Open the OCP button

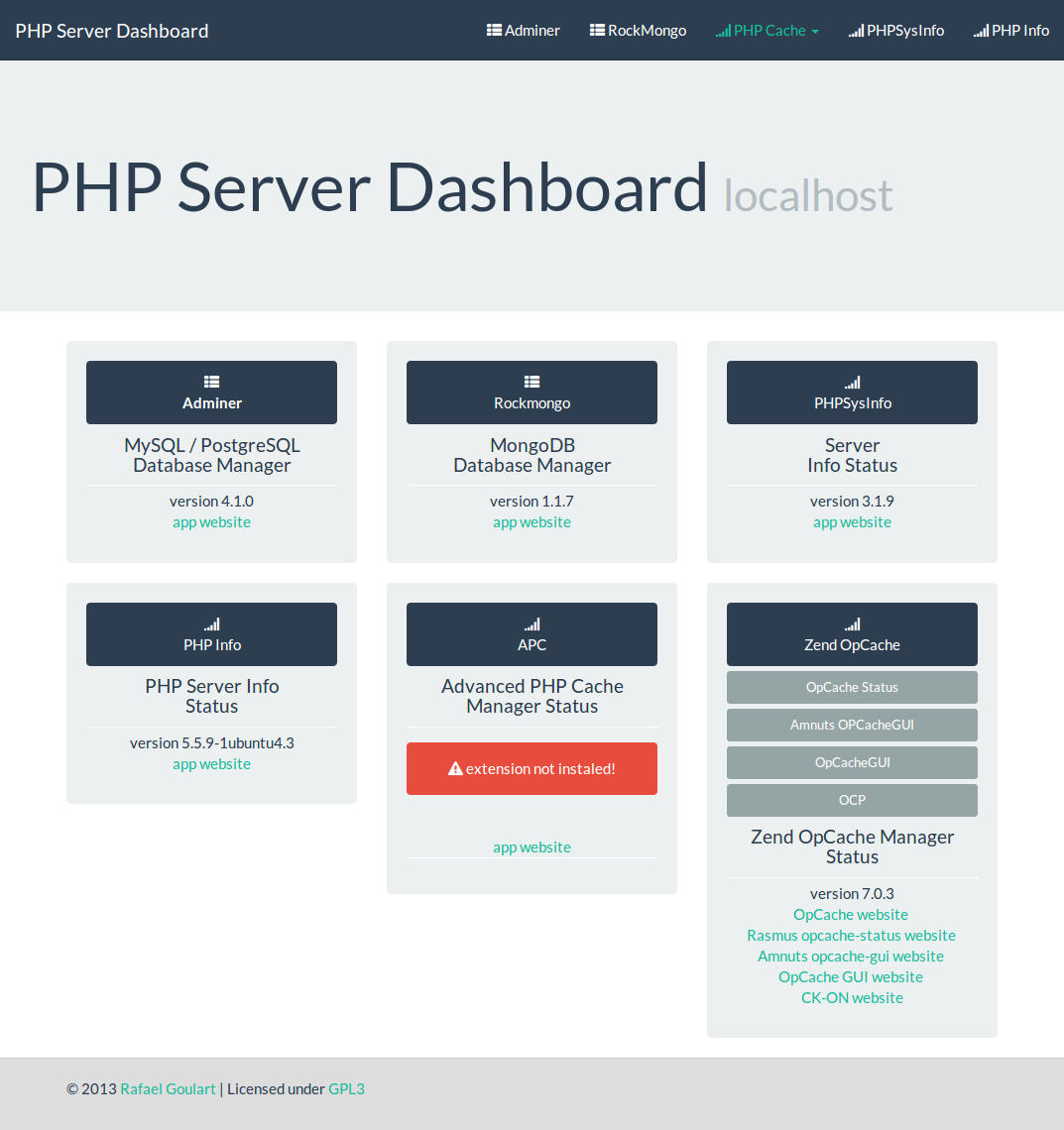pos(852,800)
